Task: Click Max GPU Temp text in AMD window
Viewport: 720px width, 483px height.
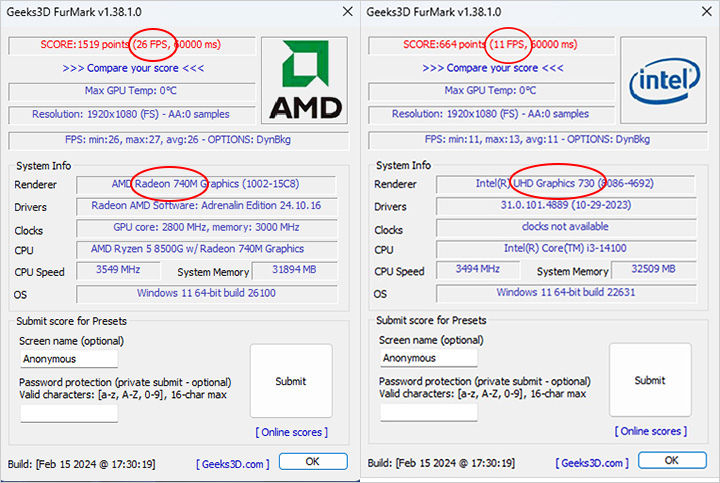Action: pyautogui.click(x=131, y=91)
